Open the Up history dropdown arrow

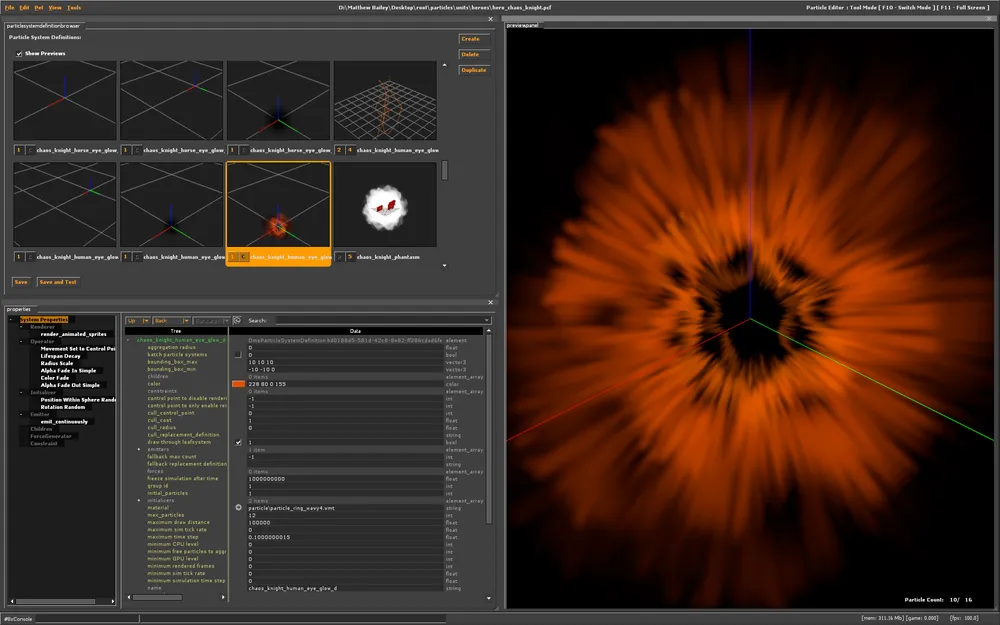(146, 321)
